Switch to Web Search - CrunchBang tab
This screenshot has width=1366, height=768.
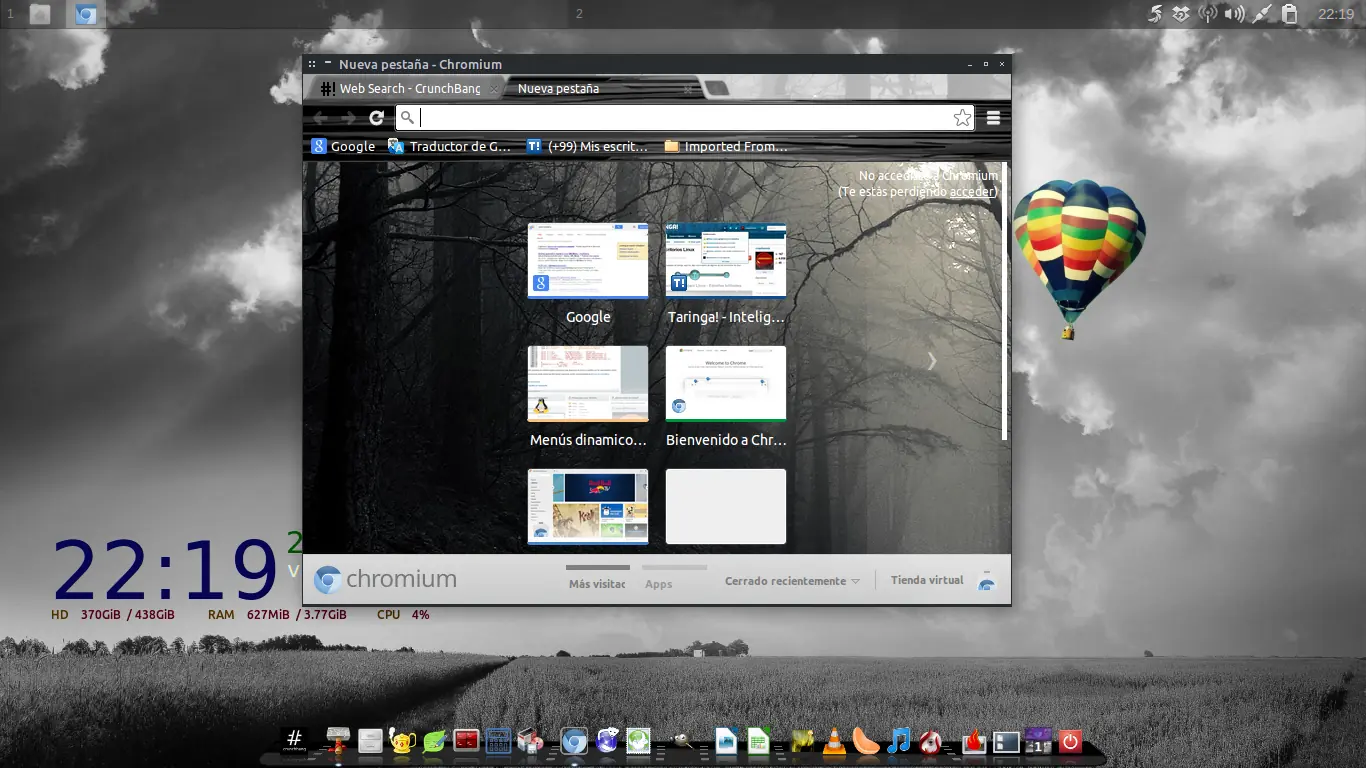coord(409,89)
